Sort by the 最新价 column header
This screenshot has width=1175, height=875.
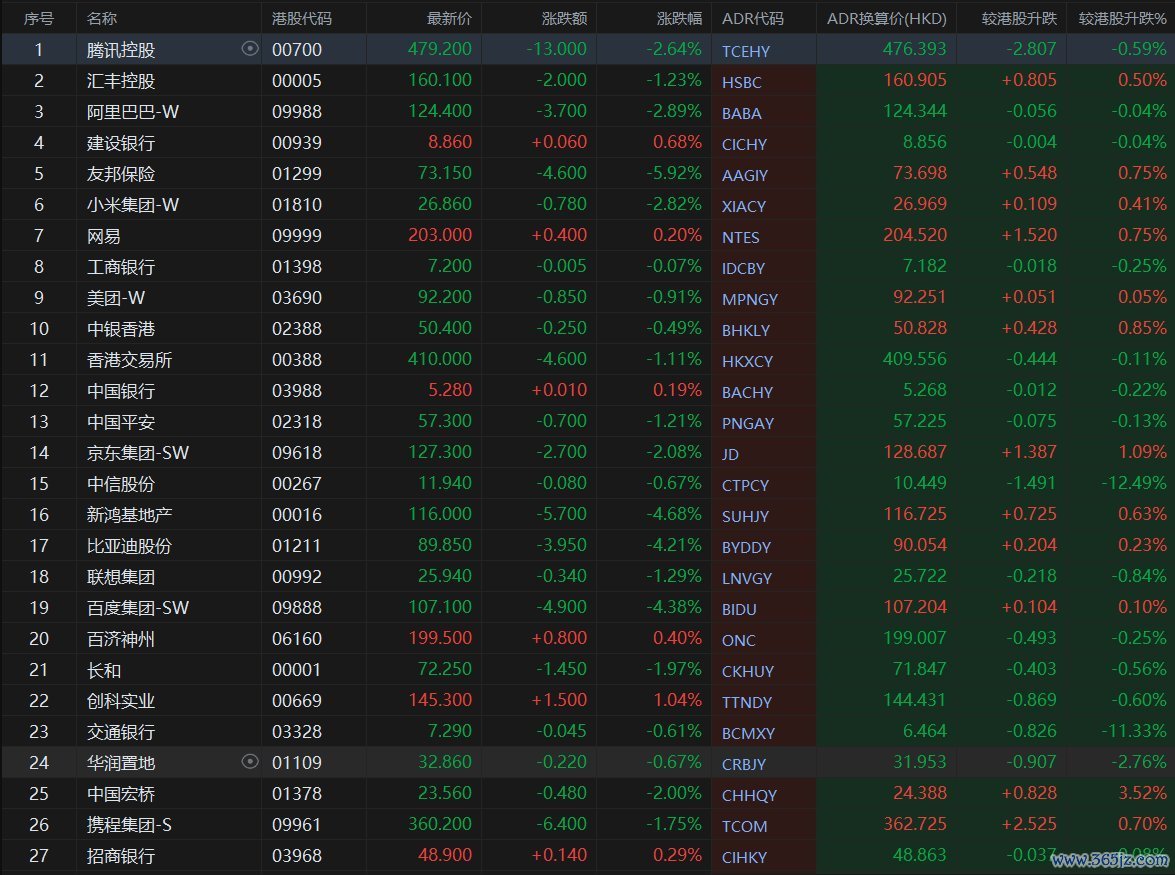click(x=449, y=18)
